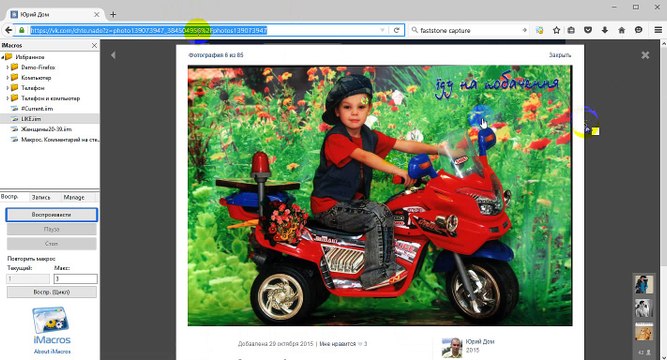Click the green padlock site security icon
The image size is (667, 360).
(21, 30)
